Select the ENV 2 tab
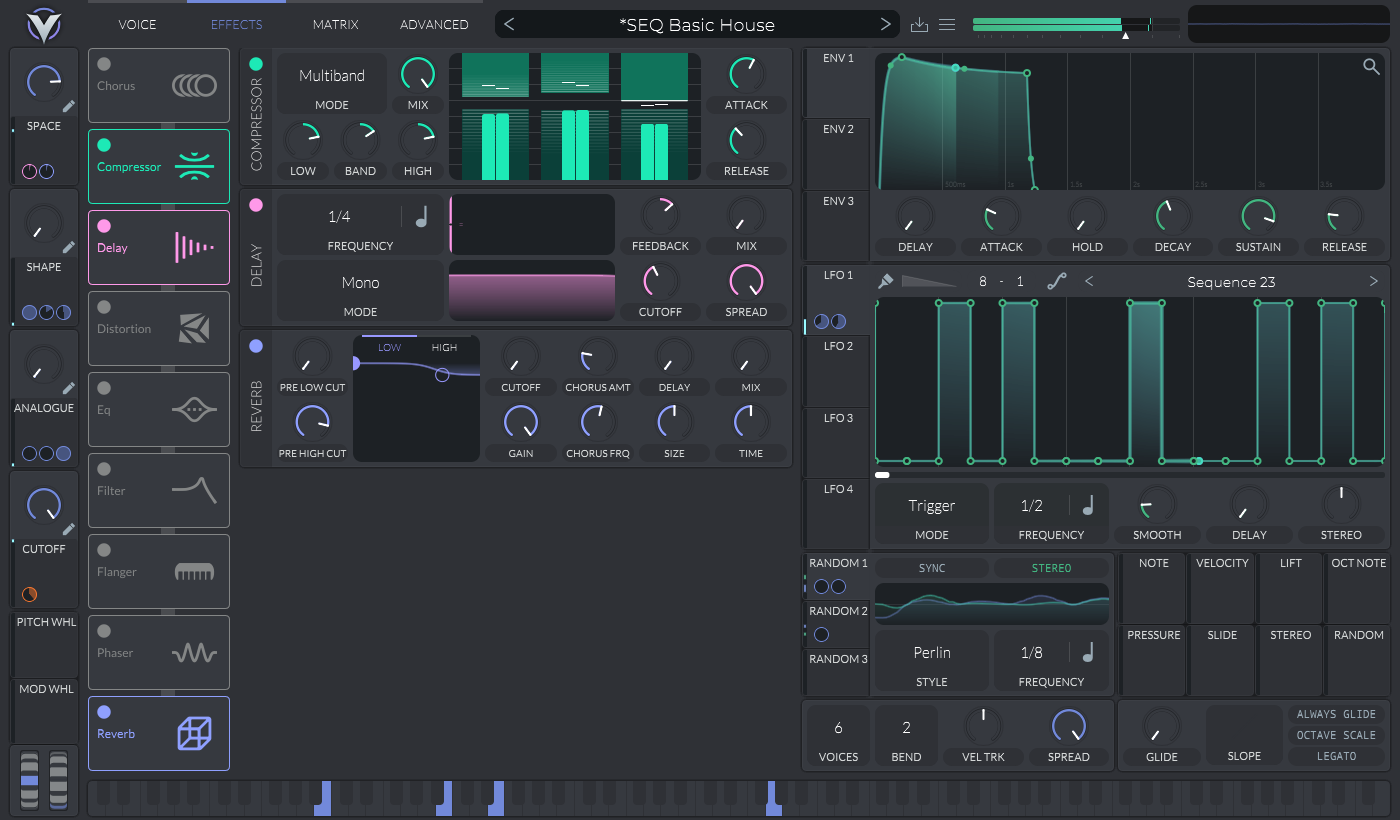This screenshot has height=820, width=1400. point(838,153)
